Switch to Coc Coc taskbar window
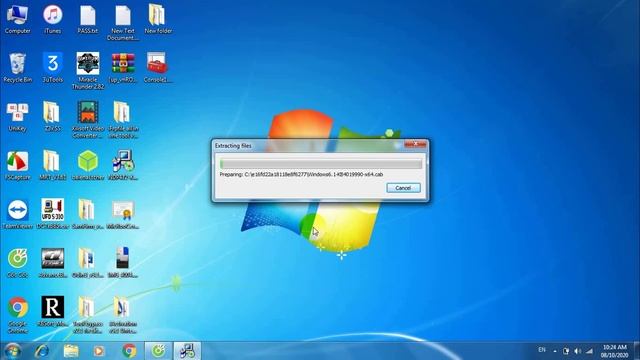640x360 pixels. (x=158, y=351)
